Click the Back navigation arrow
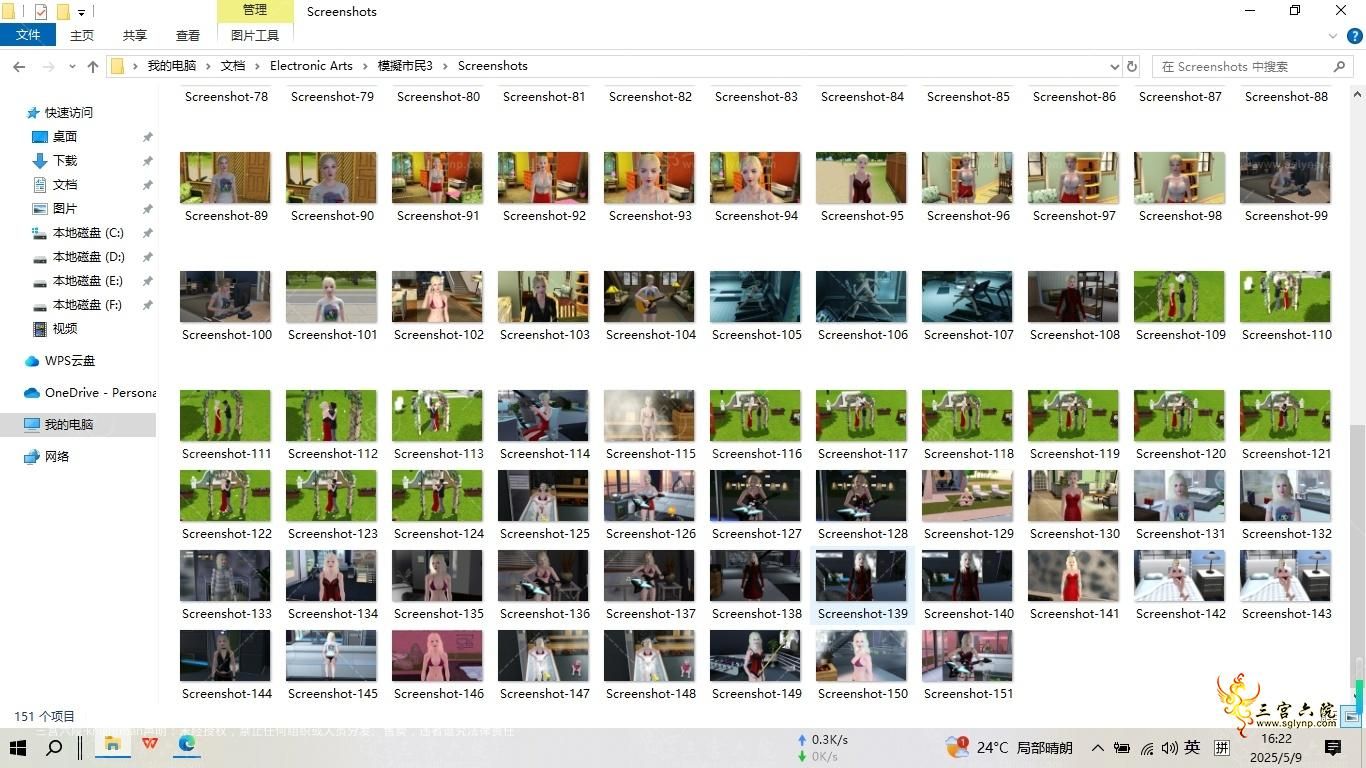Image resolution: width=1366 pixels, height=768 pixels. [19, 66]
